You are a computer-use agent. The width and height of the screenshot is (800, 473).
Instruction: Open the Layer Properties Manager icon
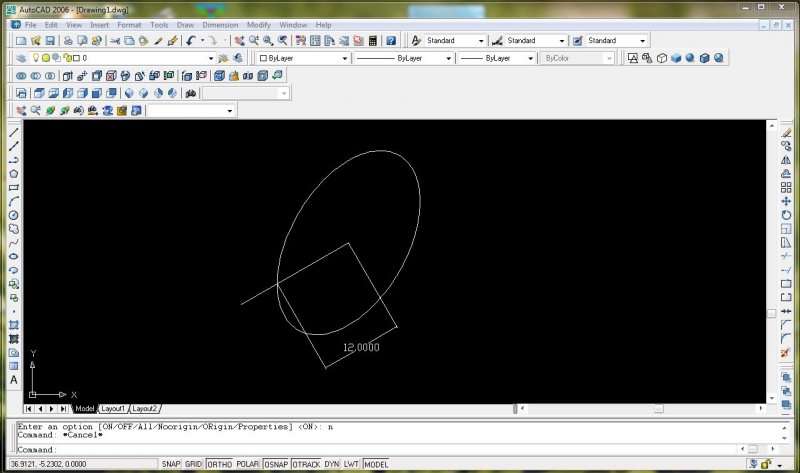(21, 59)
